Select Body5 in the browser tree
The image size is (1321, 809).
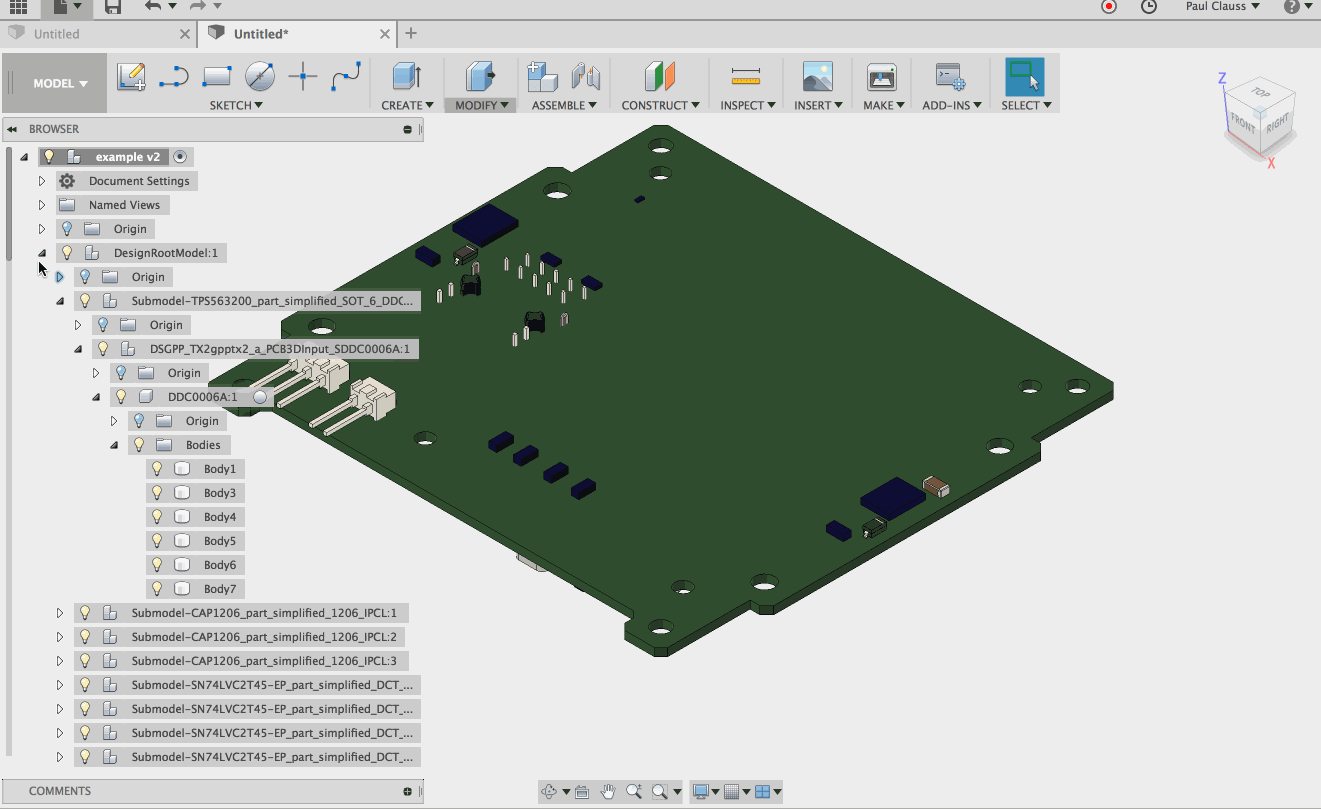(219, 541)
